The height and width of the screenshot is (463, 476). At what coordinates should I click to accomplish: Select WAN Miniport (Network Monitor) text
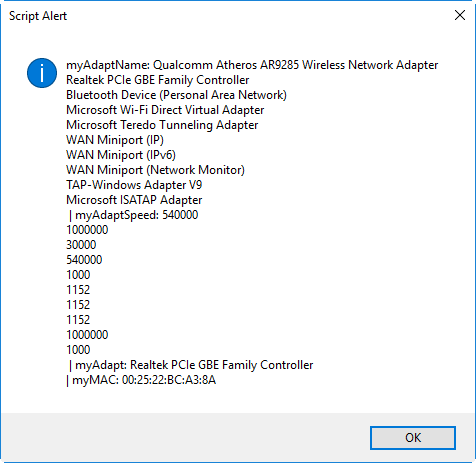pos(155,170)
